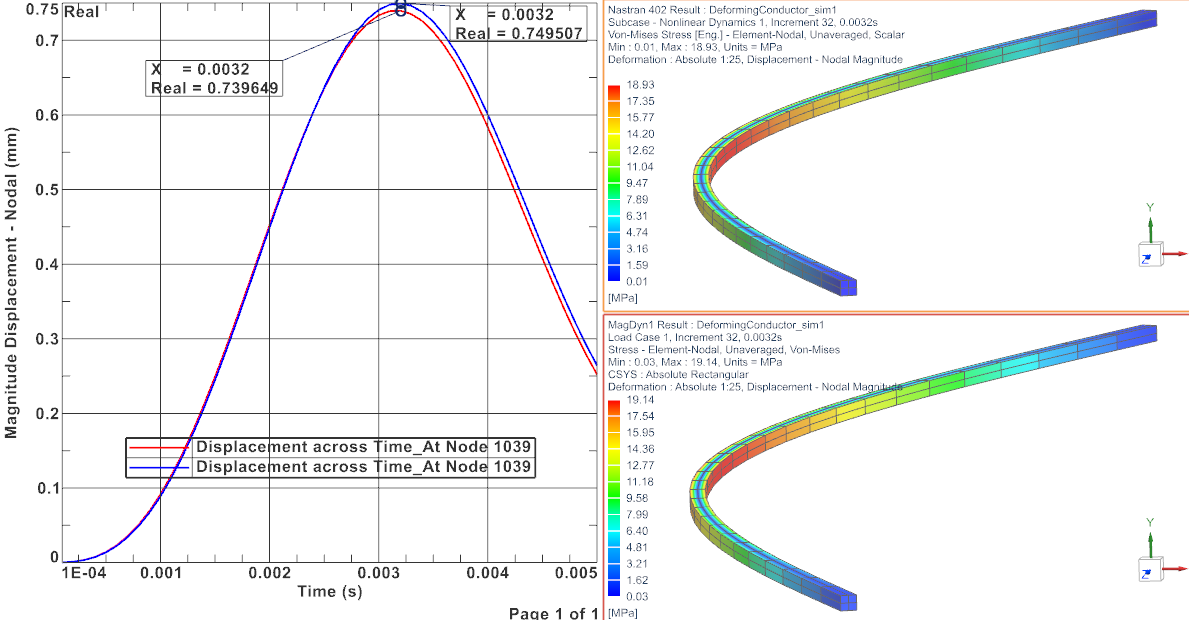
Task: Click the [MPa] unit label under the upper color bar
Action: coord(623,297)
